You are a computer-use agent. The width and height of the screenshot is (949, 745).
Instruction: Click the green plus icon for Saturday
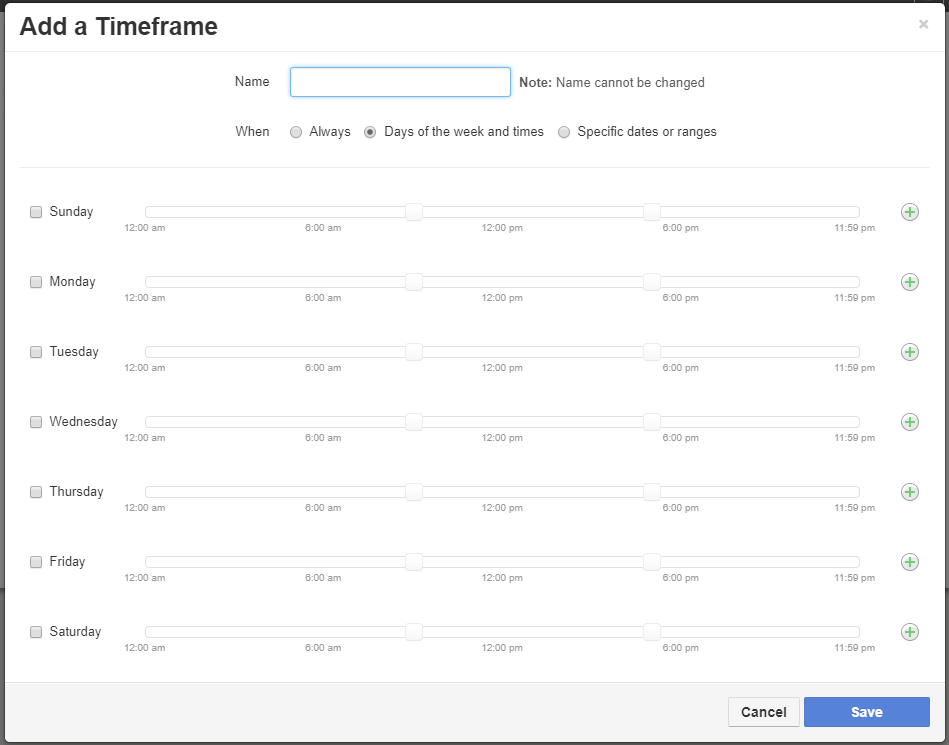tap(910, 632)
